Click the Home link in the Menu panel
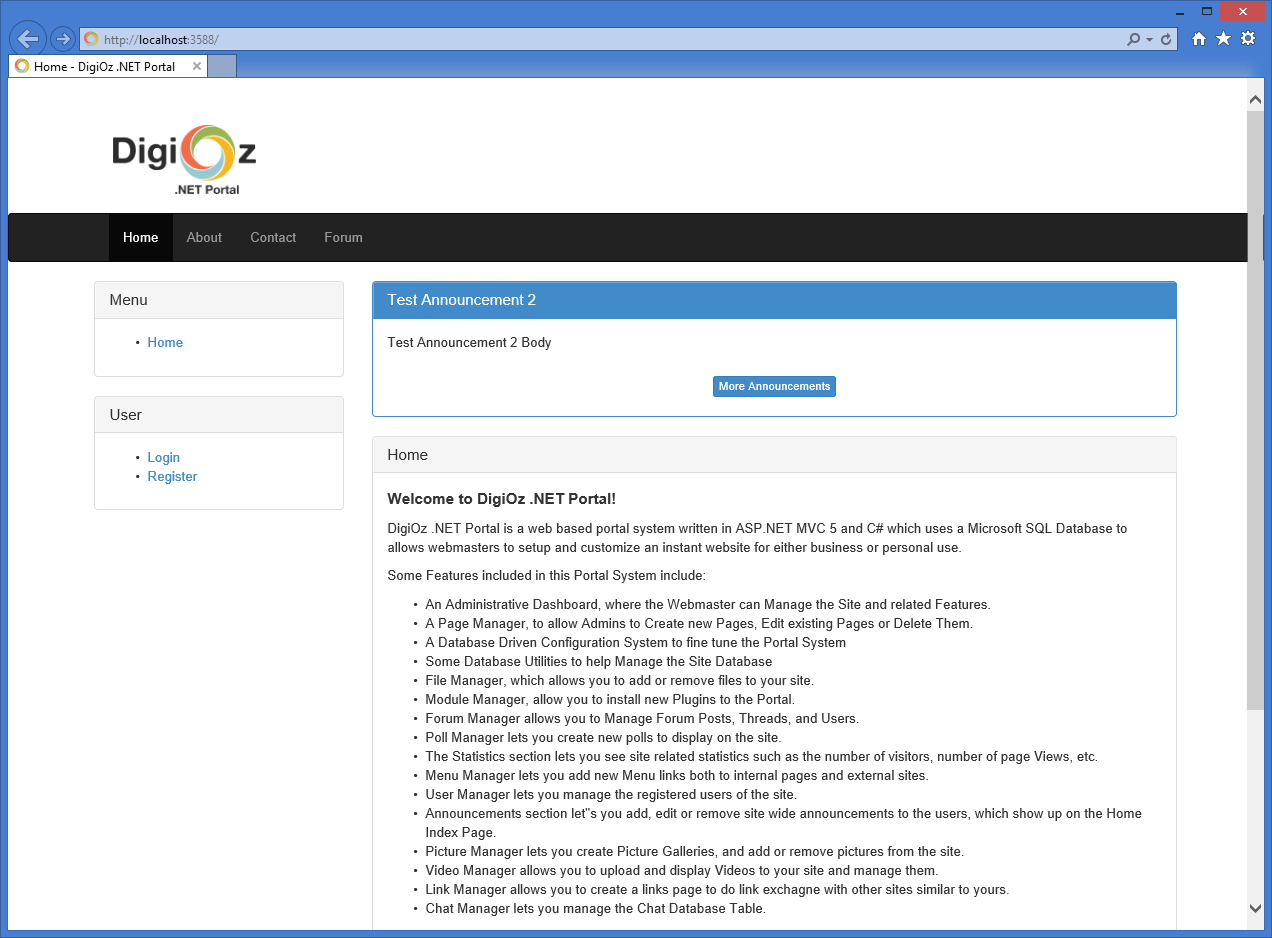 pyautogui.click(x=165, y=342)
